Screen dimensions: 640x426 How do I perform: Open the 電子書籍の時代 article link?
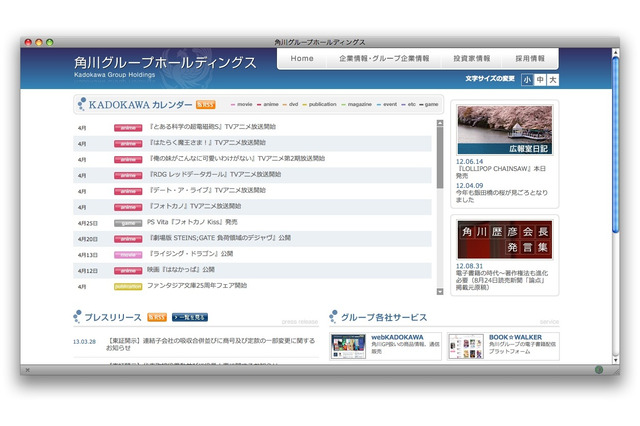pyautogui.click(x=502, y=280)
